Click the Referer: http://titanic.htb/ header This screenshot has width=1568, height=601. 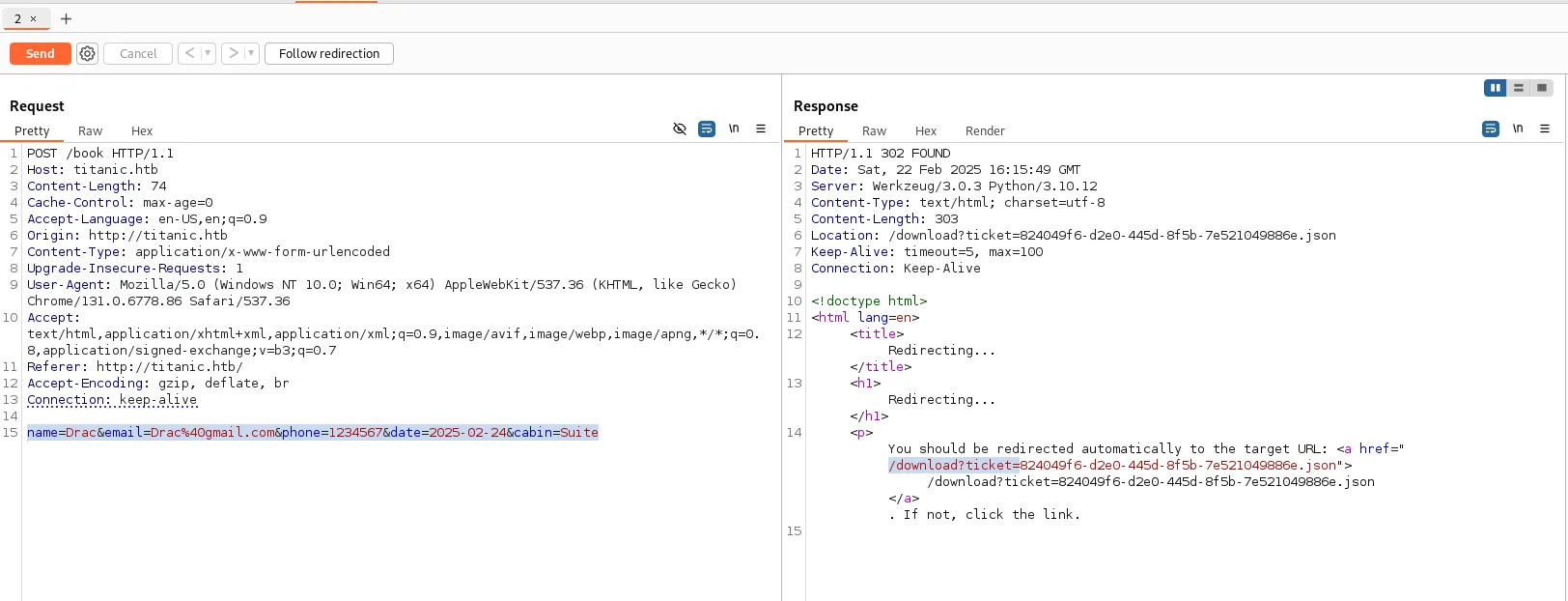tap(135, 366)
